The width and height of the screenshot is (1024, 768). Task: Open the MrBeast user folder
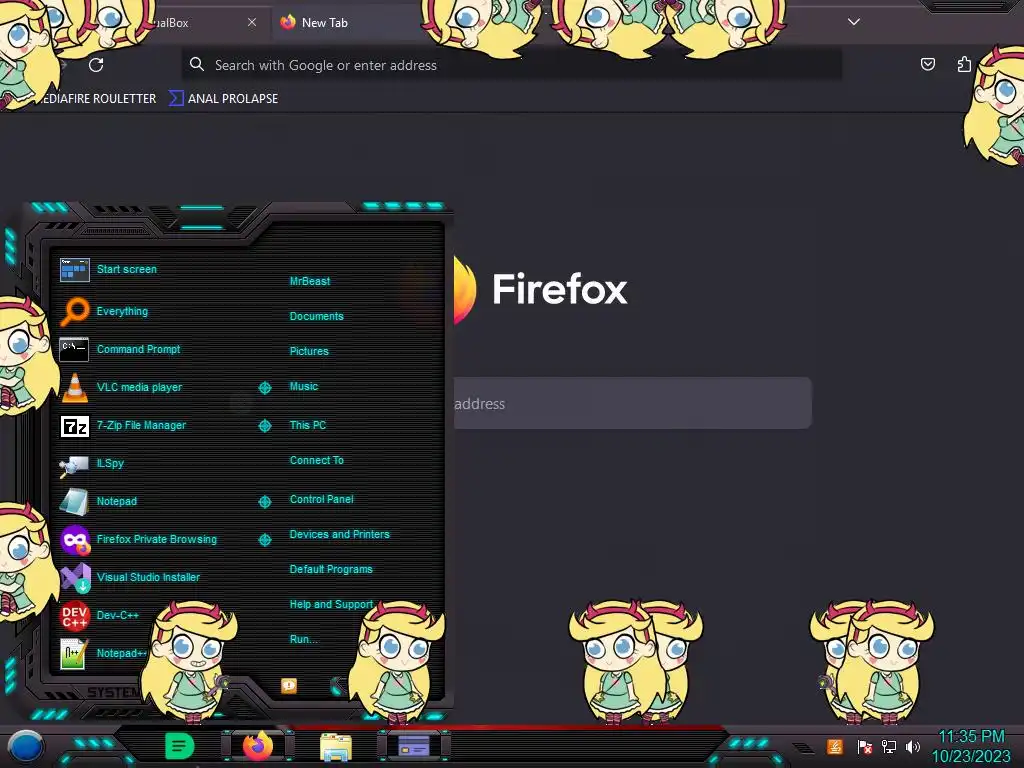coord(310,281)
